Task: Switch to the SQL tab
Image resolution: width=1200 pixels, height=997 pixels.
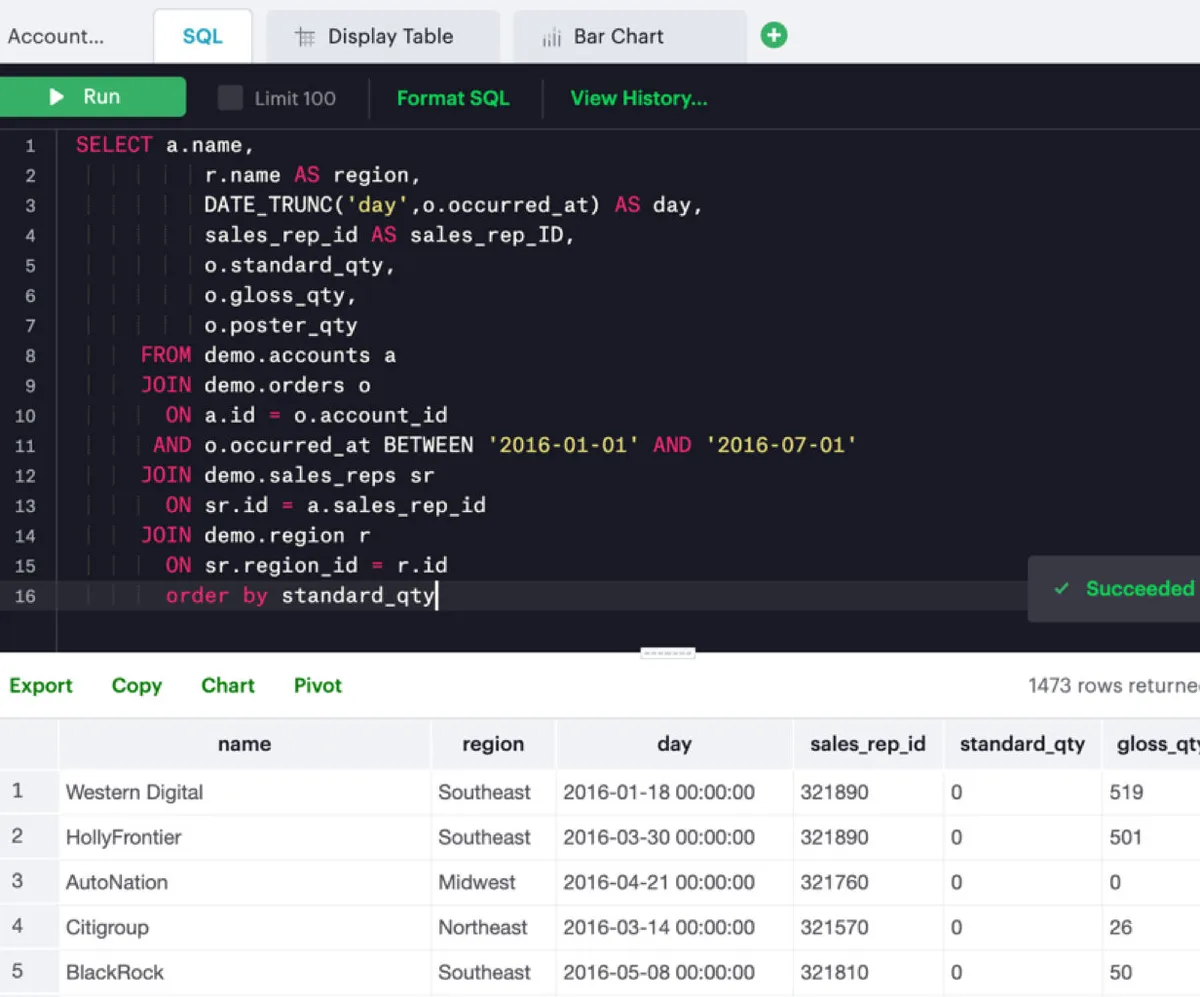Action: 202,37
